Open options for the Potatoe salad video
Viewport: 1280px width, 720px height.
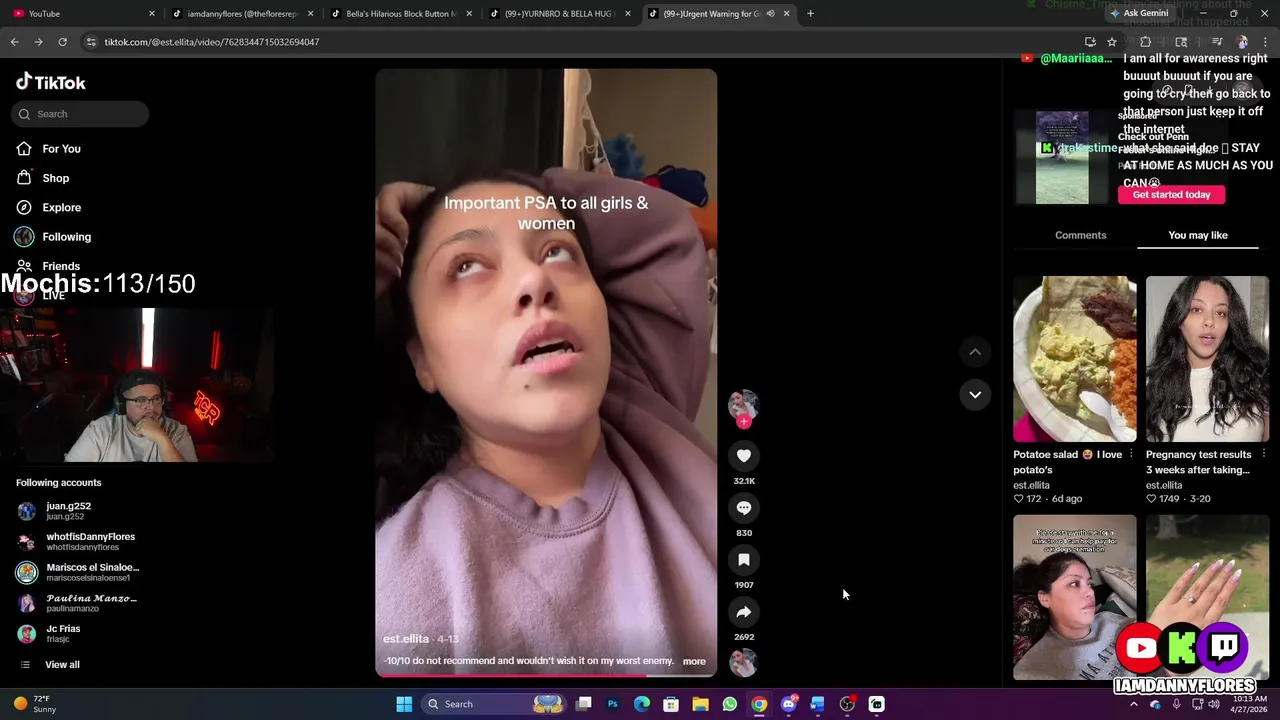1131,454
